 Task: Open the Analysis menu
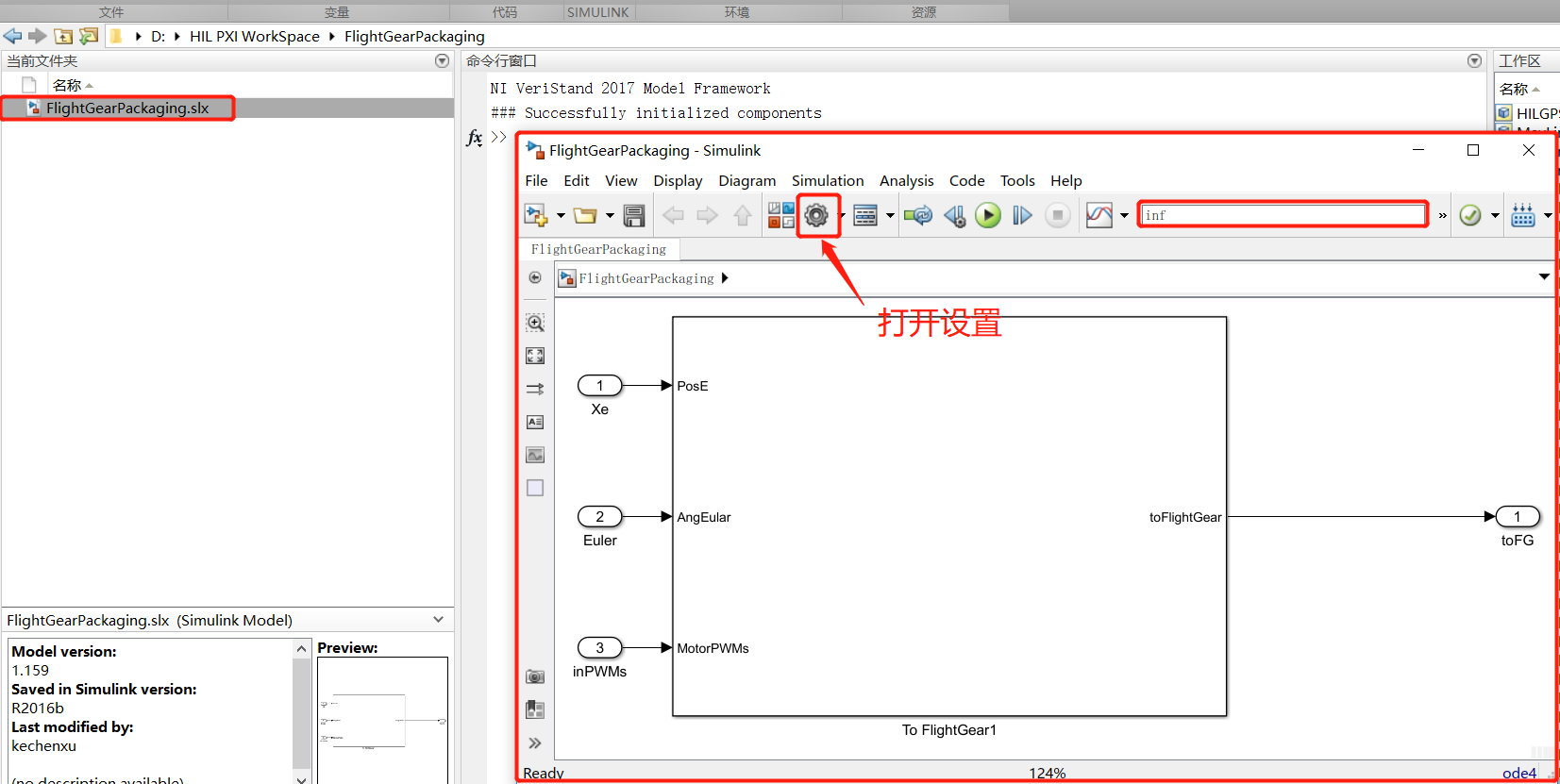coord(906,181)
